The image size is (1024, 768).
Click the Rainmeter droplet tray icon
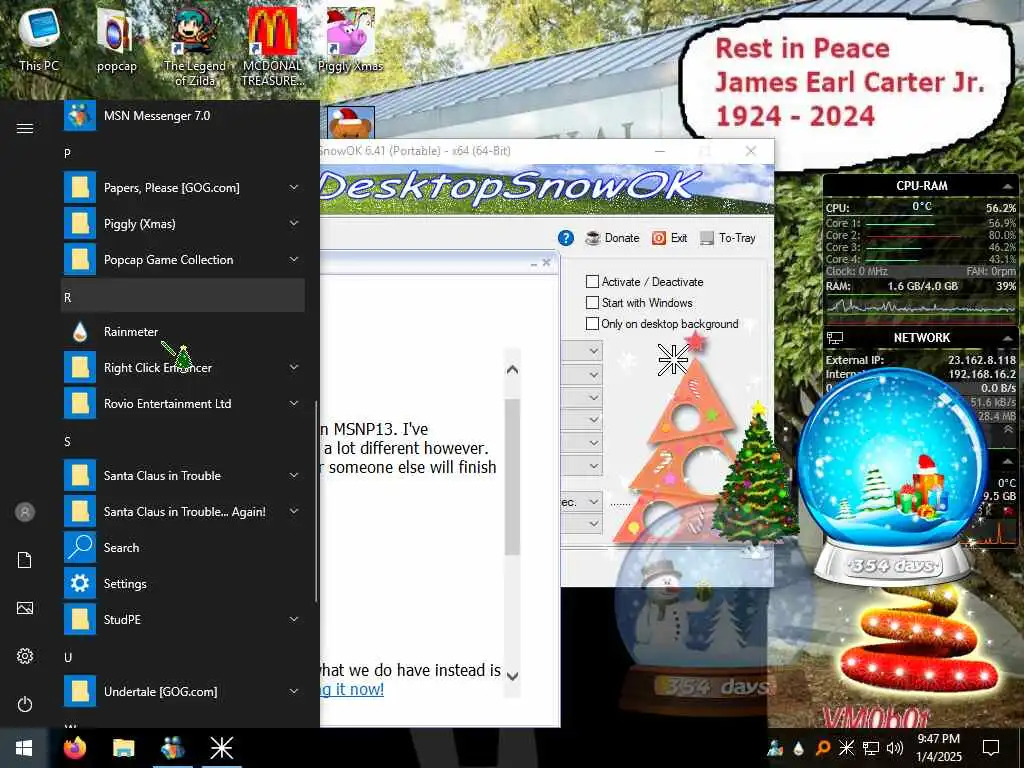pos(799,748)
